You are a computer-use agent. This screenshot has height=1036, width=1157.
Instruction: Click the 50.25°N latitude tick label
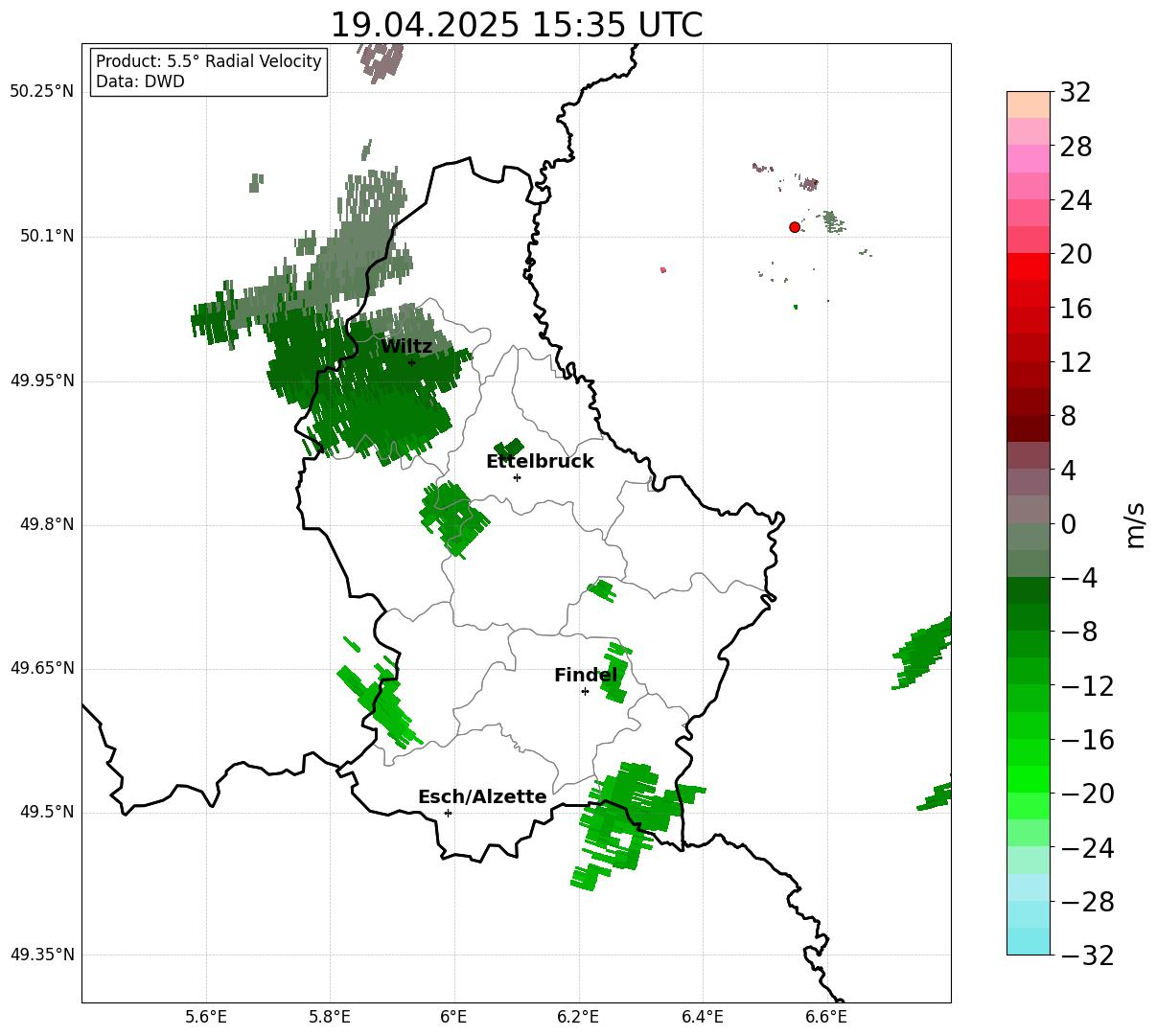[41, 92]
